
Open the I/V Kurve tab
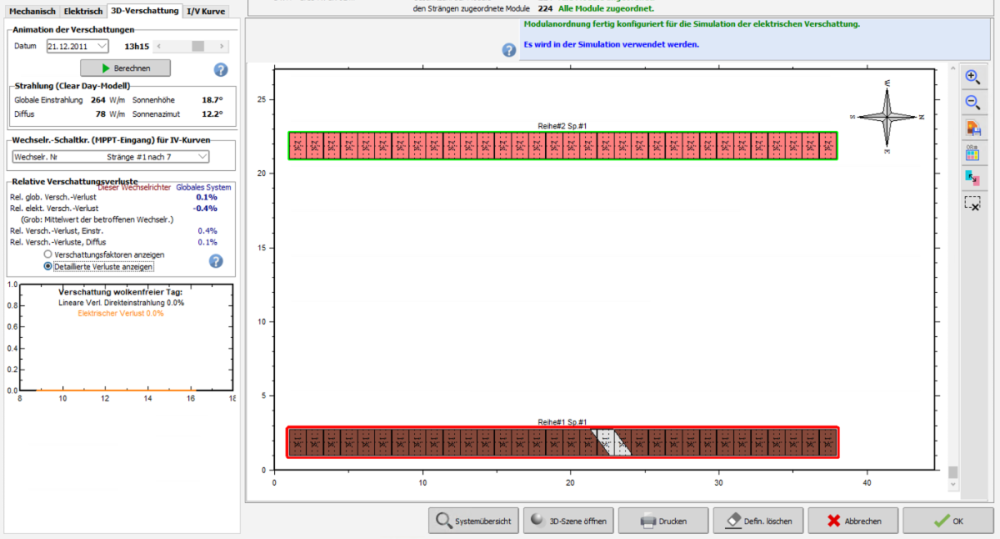[208, 11]
